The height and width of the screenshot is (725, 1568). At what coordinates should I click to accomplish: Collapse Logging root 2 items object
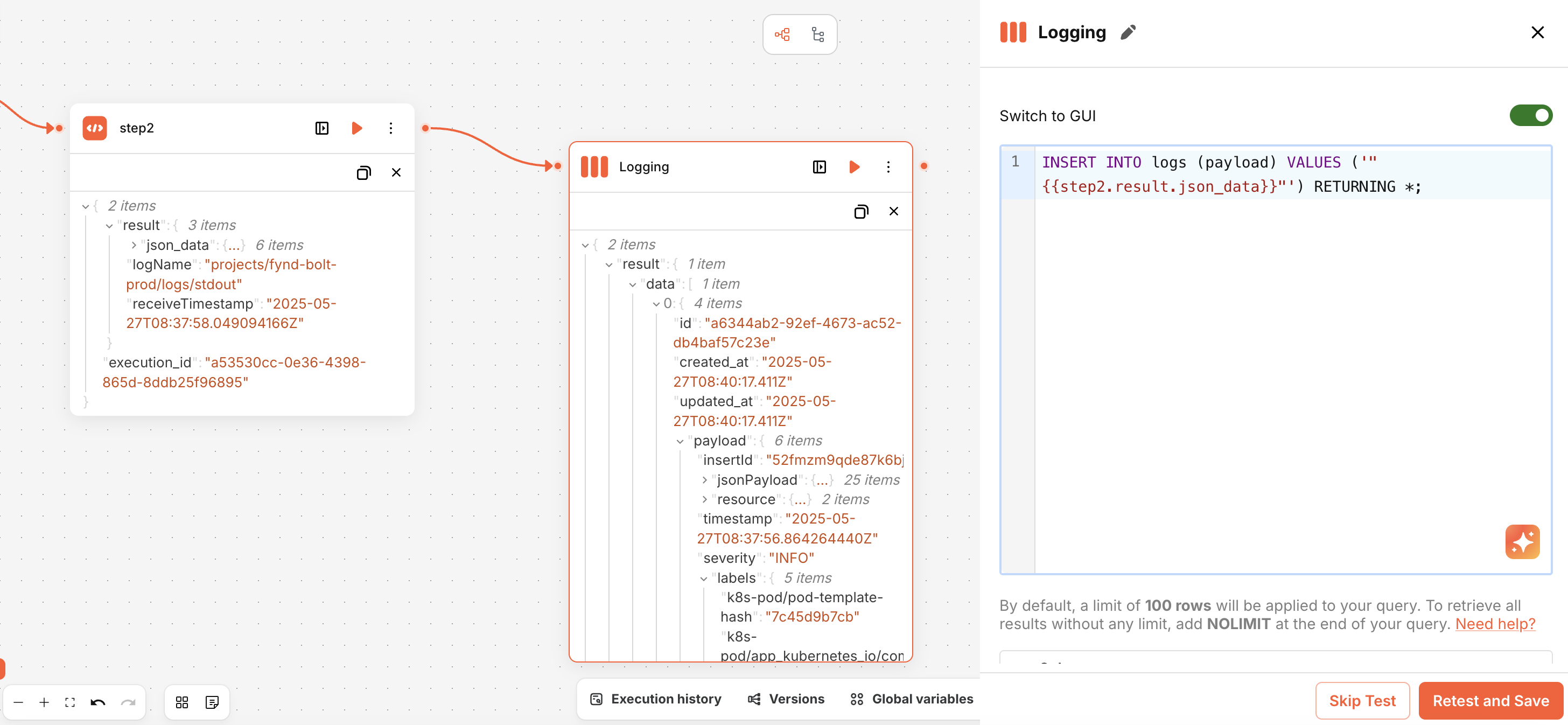click(585, 245)
